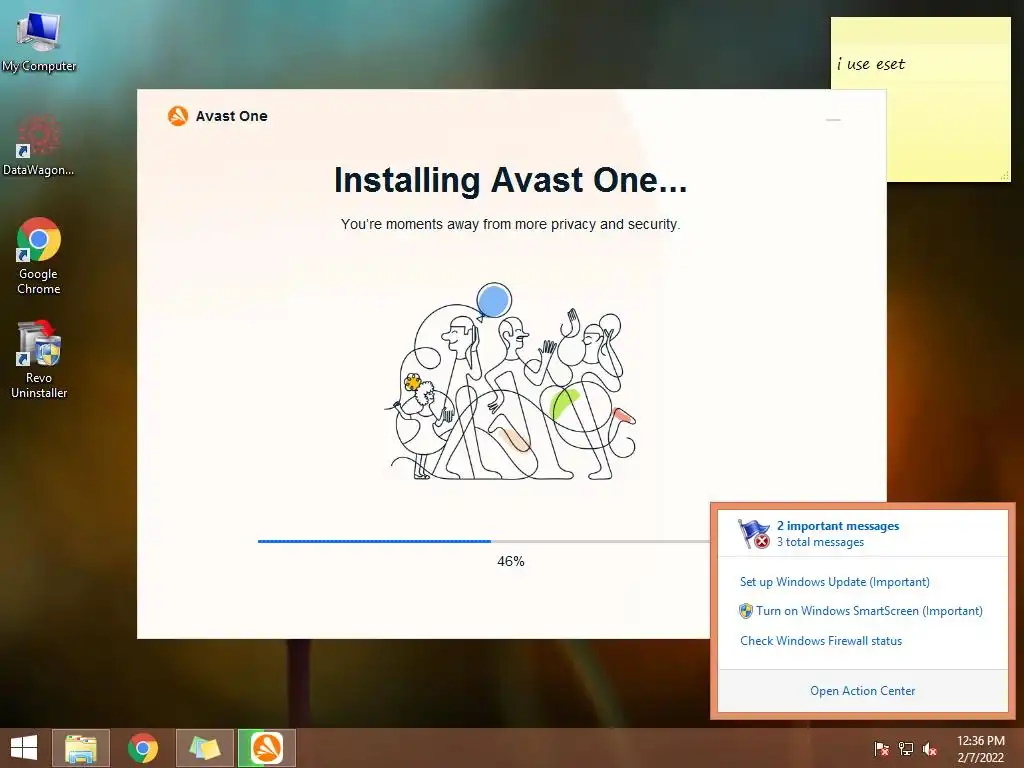This screenshot has width=1024, height=768.
Task: Click the Action Center flag with red X icon
Action: point(754,534)
